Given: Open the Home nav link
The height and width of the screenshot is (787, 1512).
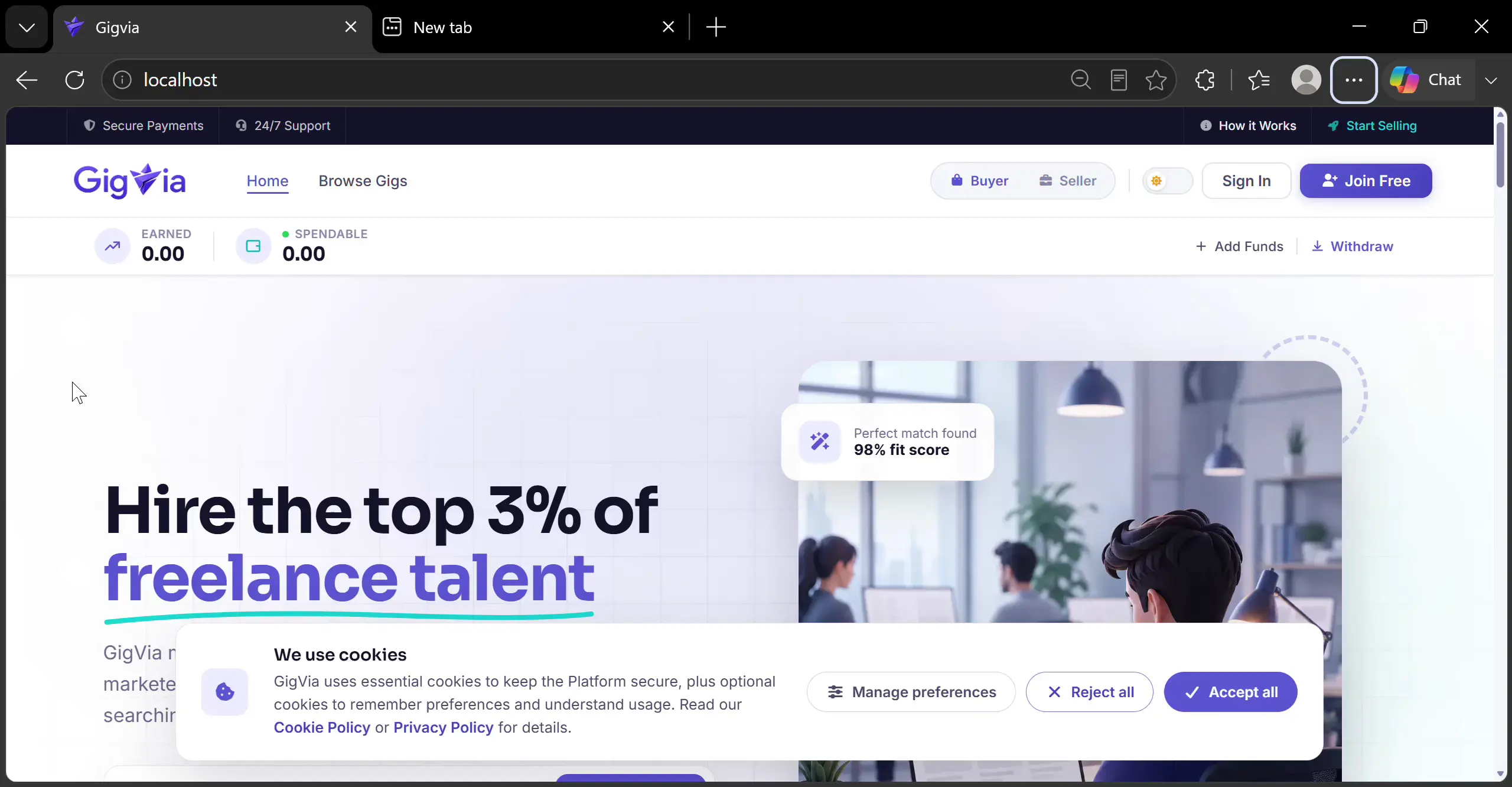Looking at the screenshot, I should 268,181.
